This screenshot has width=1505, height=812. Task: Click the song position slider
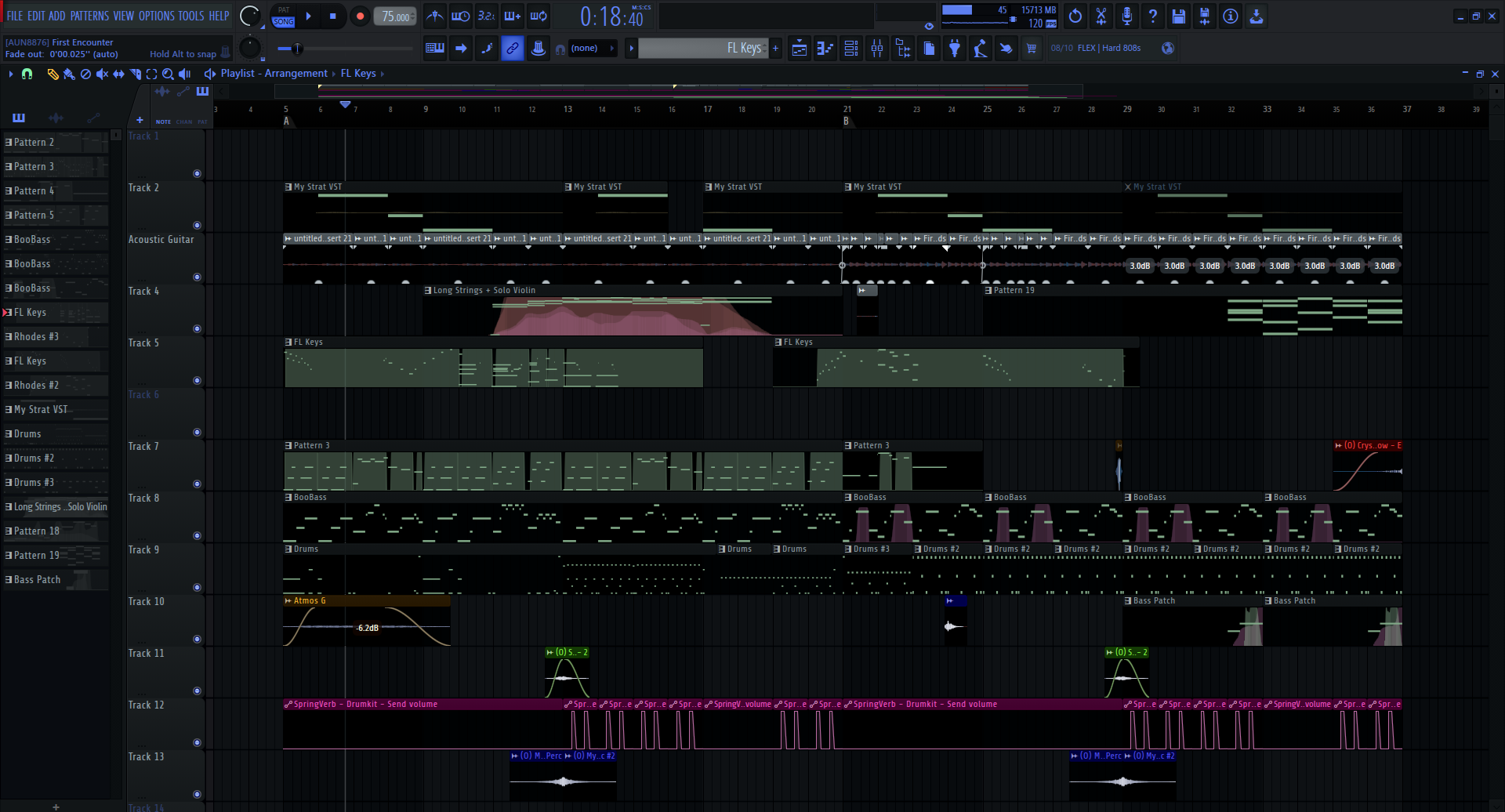(345, 49)
